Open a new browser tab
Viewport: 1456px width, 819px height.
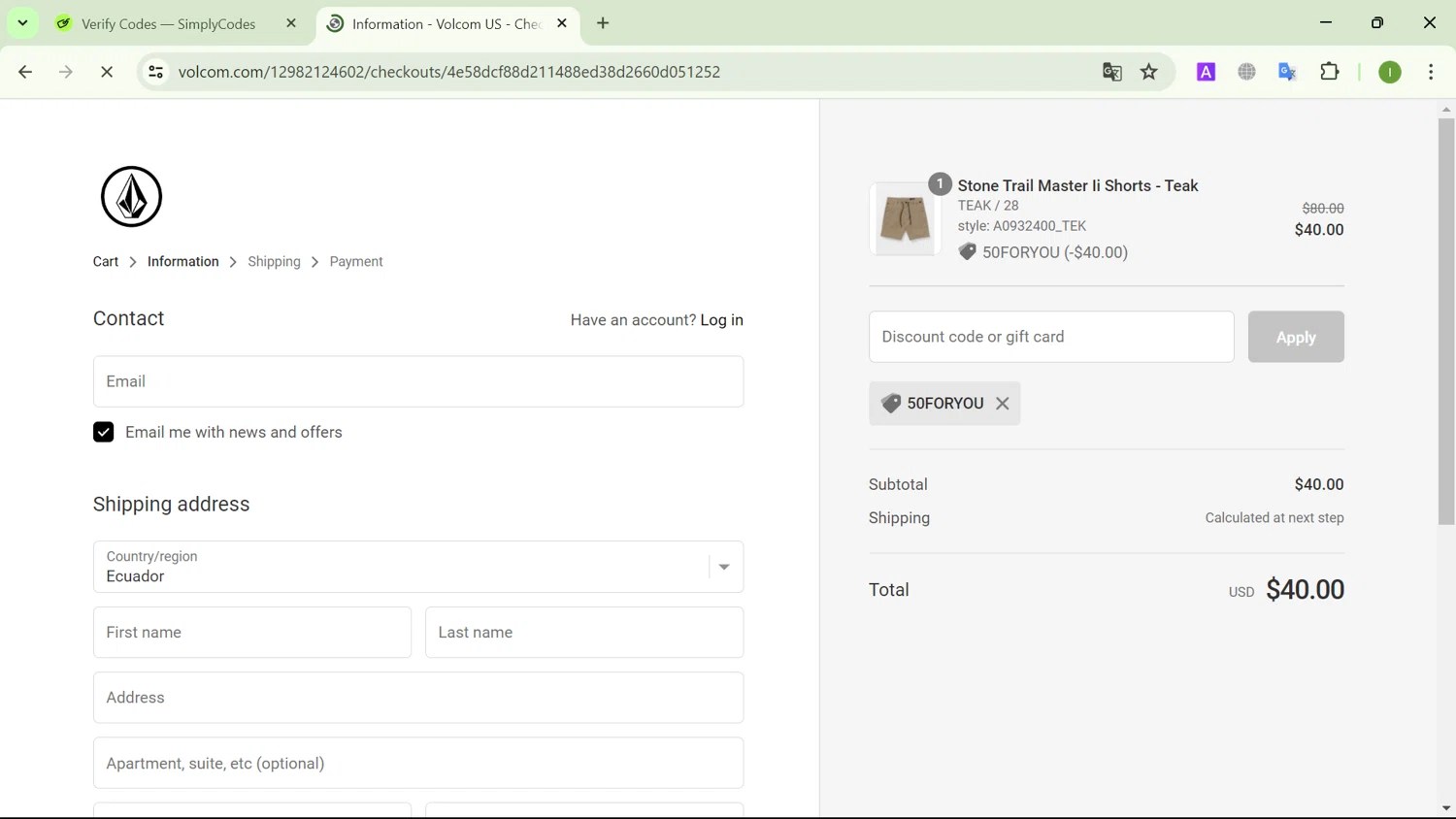point(603,23)
